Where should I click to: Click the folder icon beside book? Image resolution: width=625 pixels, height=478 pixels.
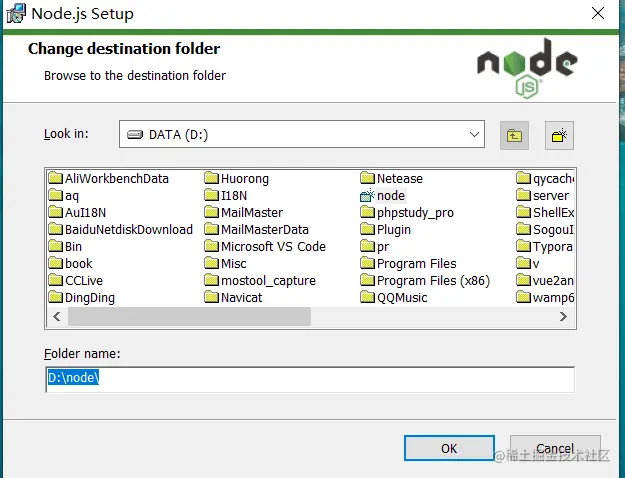[x=56, y=263]
